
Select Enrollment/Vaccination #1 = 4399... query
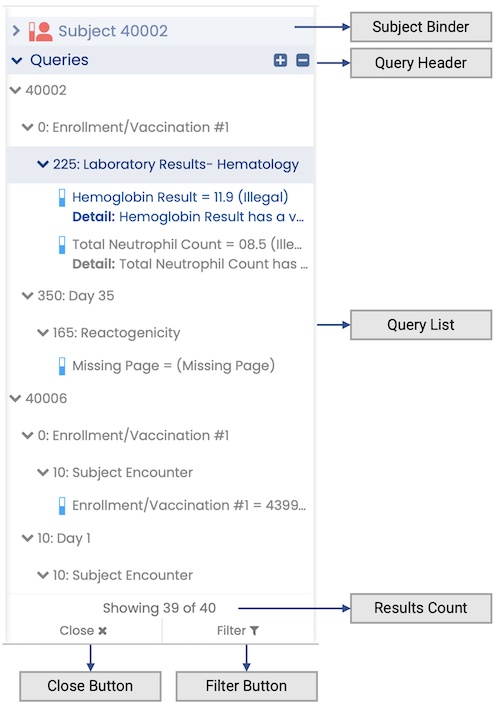pos(189,505)
